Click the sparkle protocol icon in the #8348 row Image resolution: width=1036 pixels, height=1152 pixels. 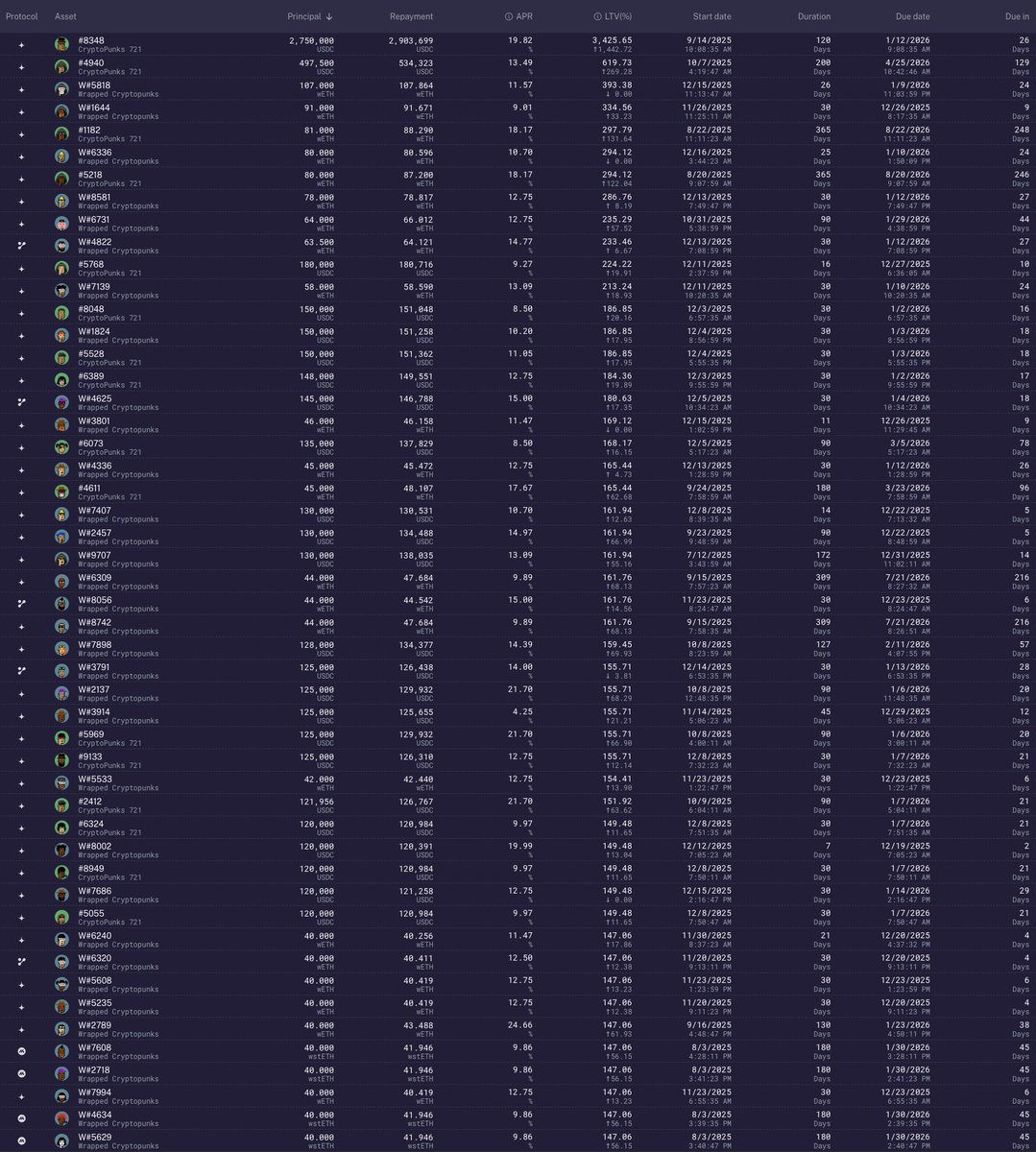(x=22, y=44)
